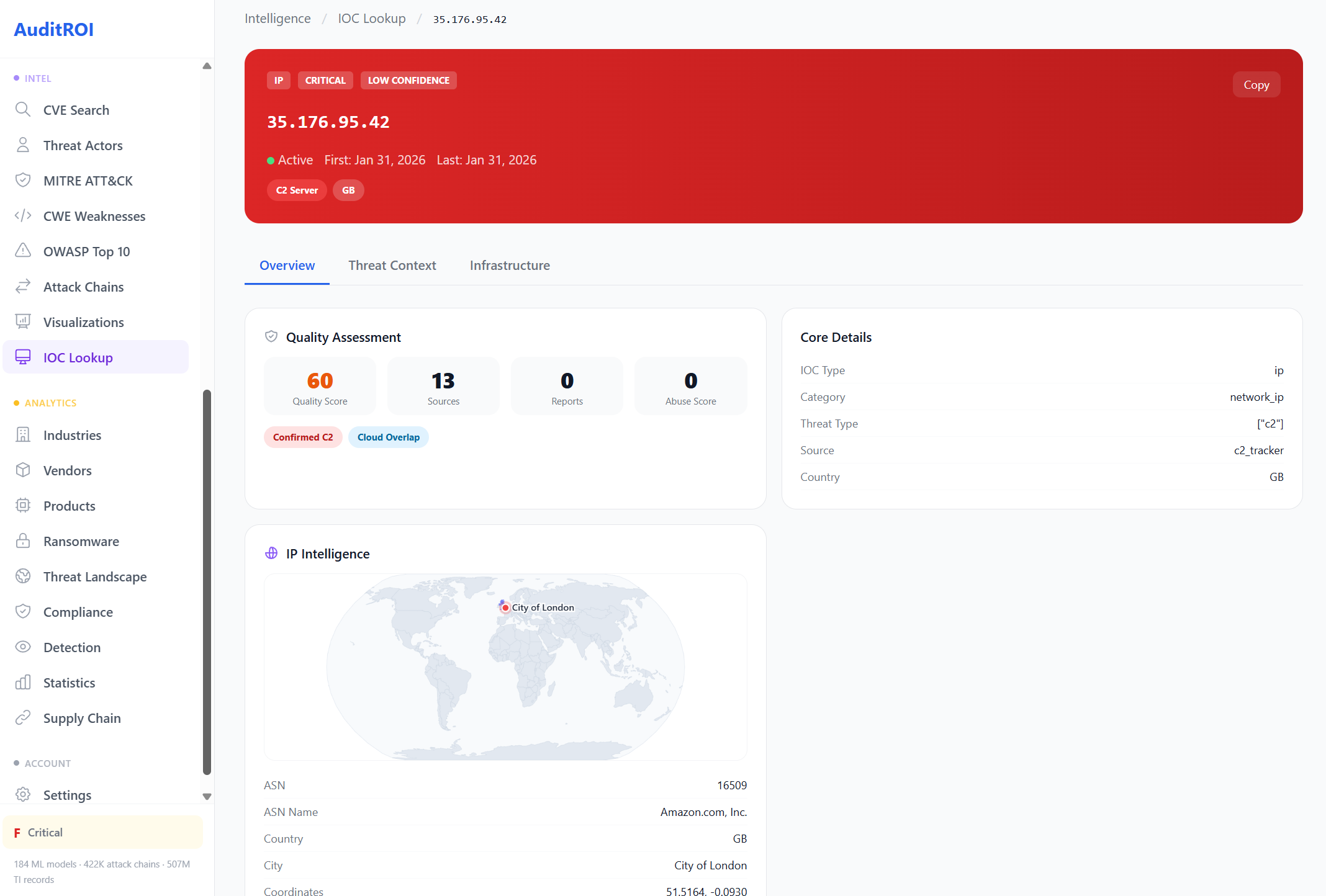Open the IOC Lookup breadcrumb link
This screenshot has height=896, width=1326.
[371, 19]
